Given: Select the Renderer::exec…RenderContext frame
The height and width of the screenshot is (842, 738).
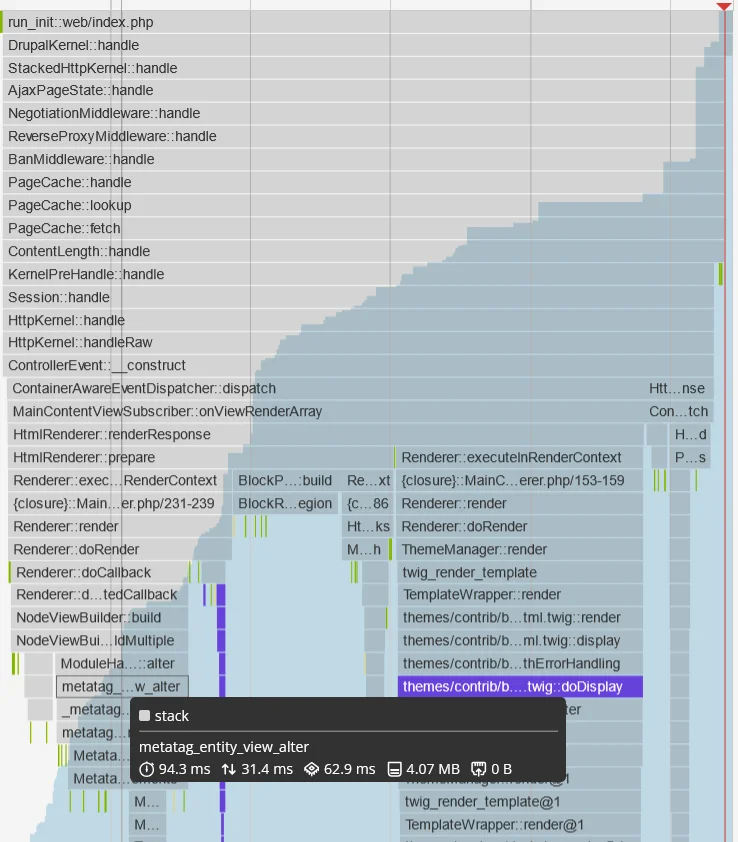Looking at the screenshot, I should 118,480.
